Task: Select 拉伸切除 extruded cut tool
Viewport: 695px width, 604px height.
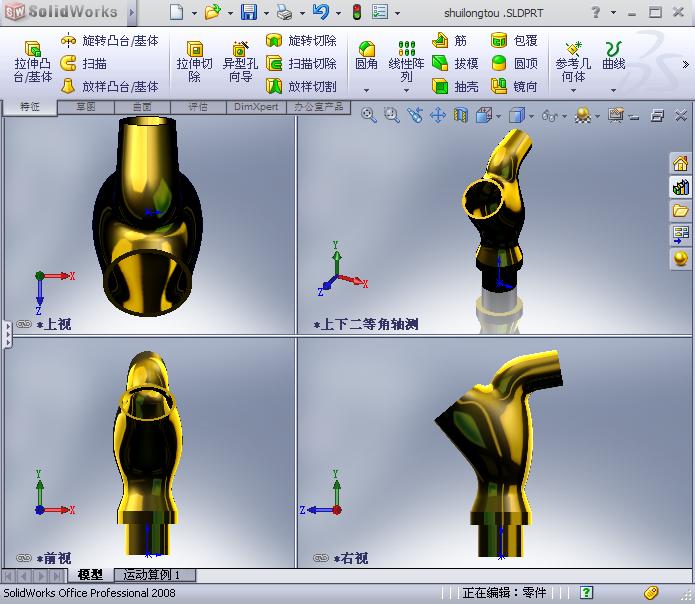Action: (x=194, y=62)
